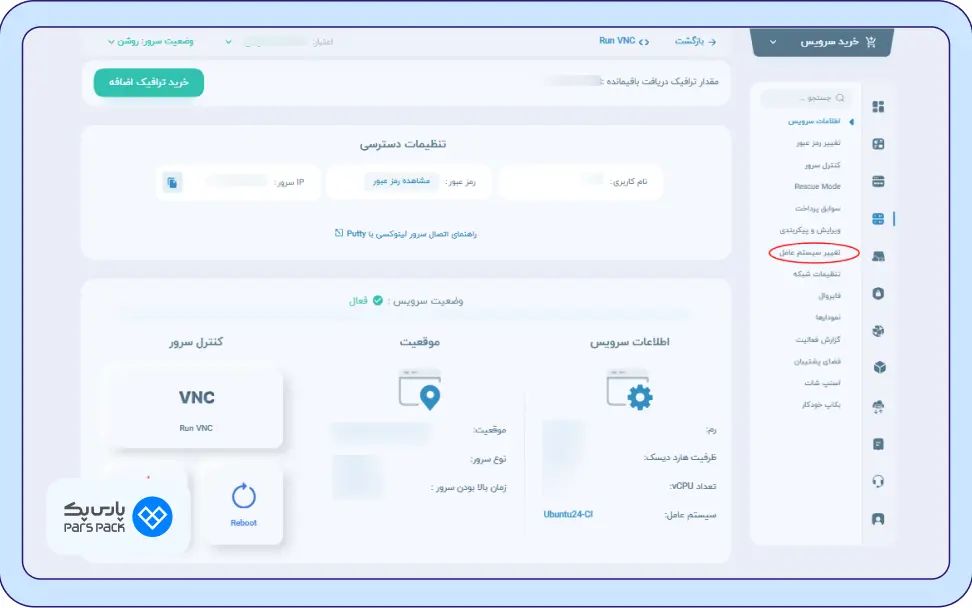Select the firewall icon in the sidebar
972x608 pixels.
(x=878, y=295)
